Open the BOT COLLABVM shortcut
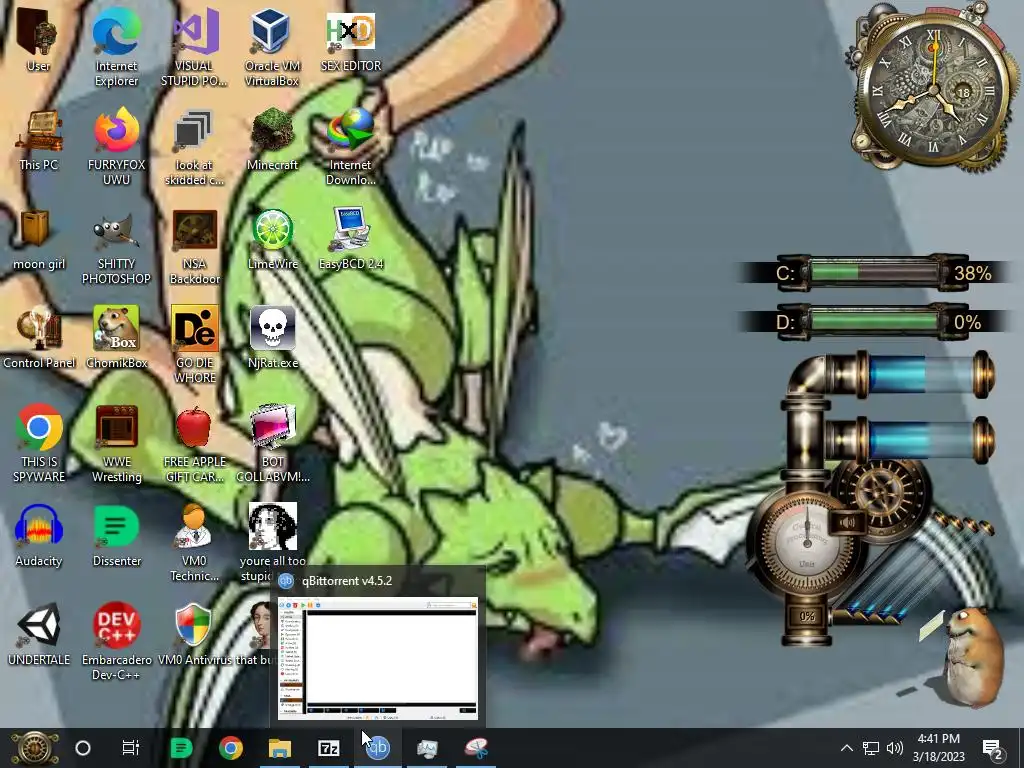 pyautogui.click(x=272, y=444)
